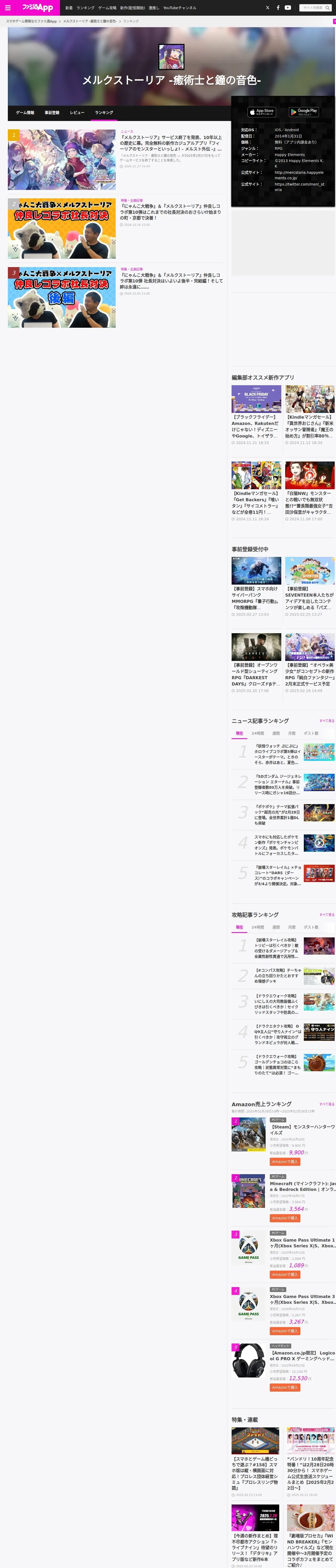Image resolution: width=336 pixels, height=1568 pixels.
Task: Play the ポケモンチャンピオンズ video thumbnail
Action: pos(319,843)
